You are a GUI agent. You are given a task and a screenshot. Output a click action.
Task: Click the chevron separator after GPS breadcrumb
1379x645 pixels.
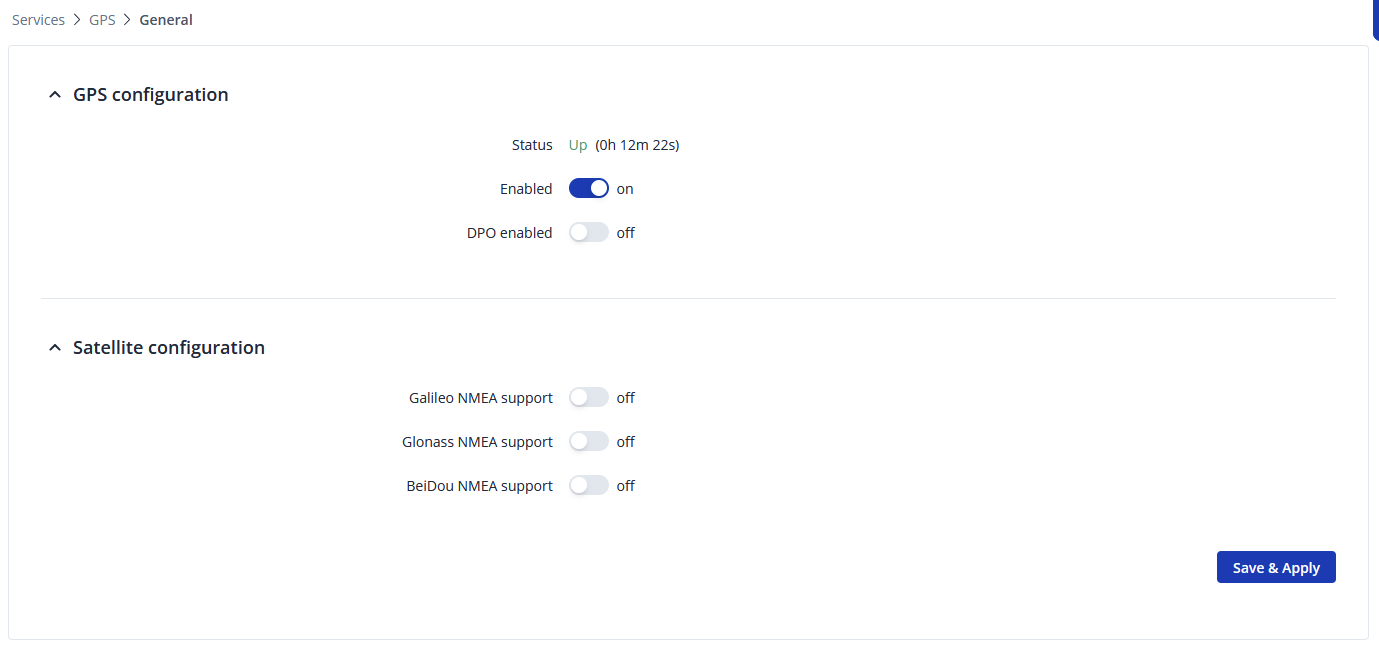point(127,20)
